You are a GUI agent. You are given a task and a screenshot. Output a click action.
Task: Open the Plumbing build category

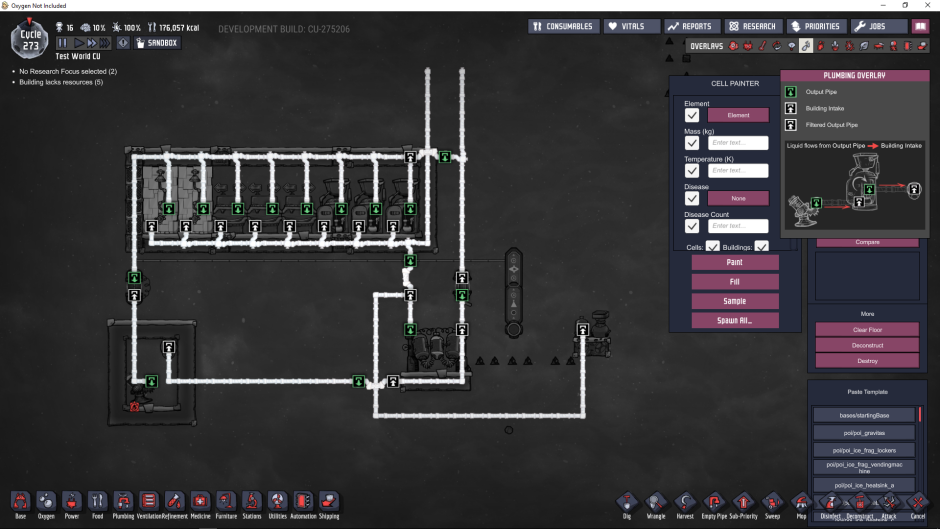[x=123, y=505]
